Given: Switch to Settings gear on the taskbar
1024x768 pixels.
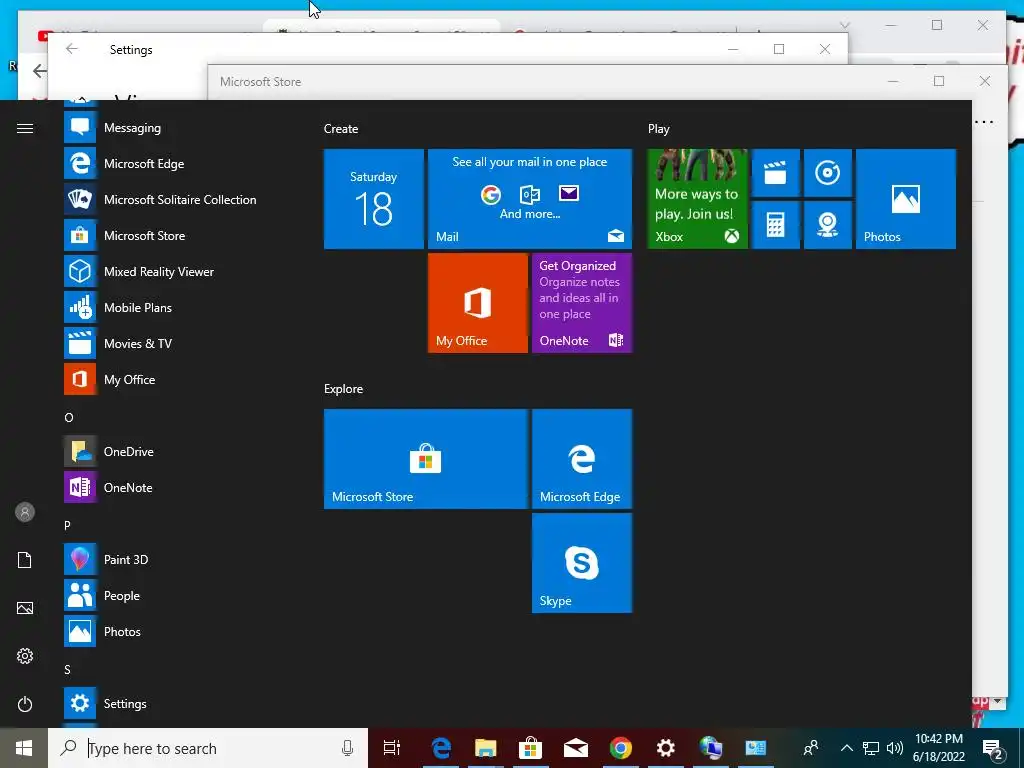Looking at the screenshot, I should (665, 748).
